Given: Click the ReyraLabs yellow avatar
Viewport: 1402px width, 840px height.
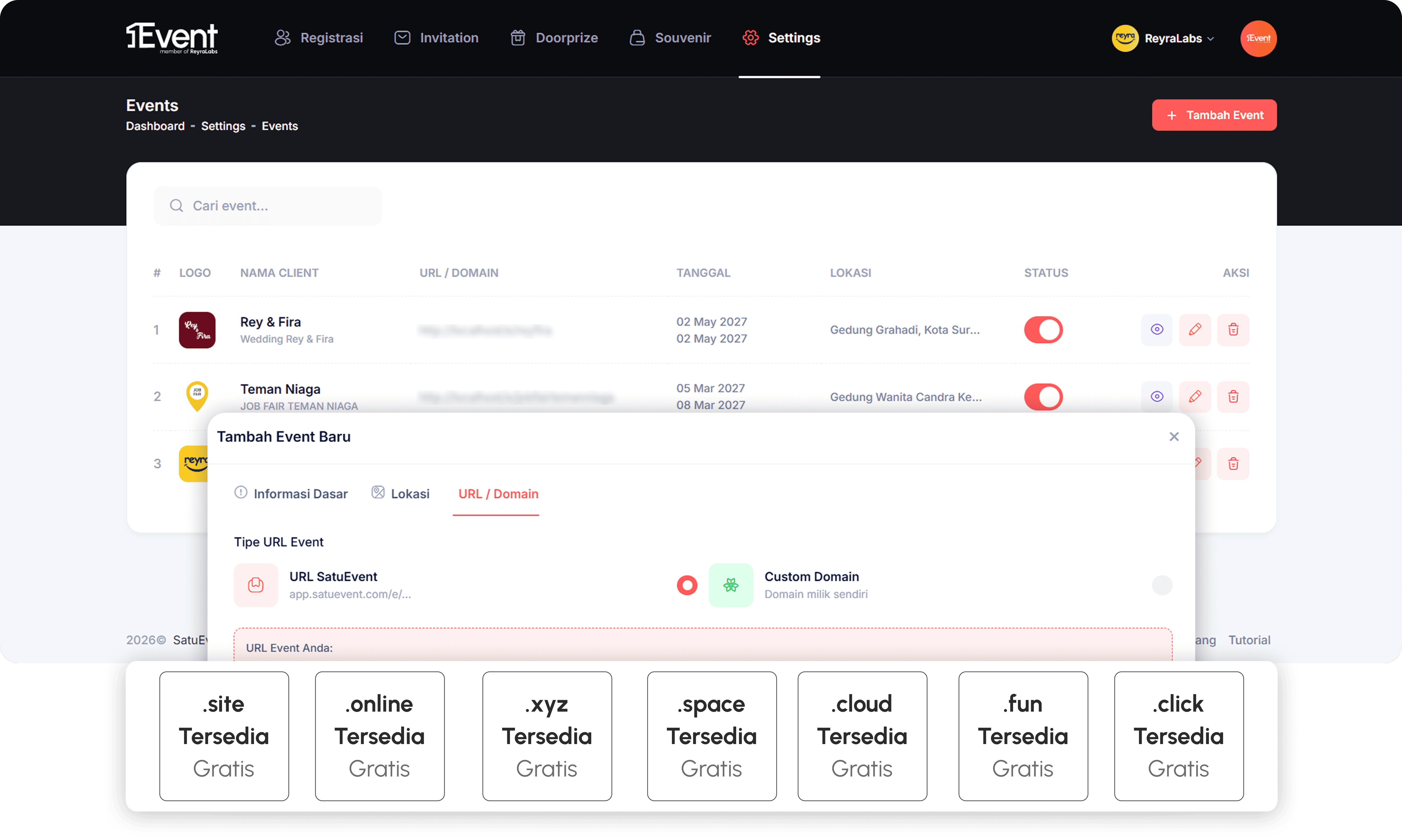Looking at the screenshot, I should (1125, 38).
